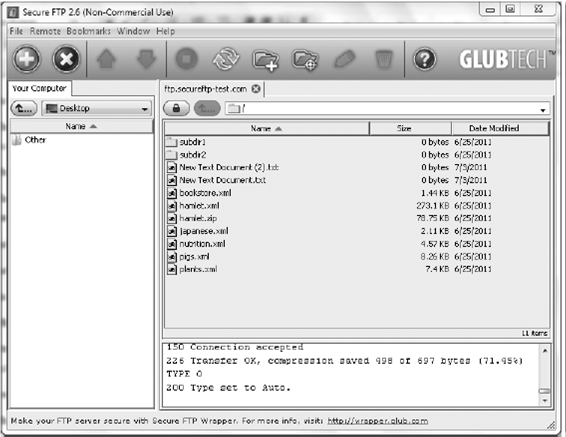Image resolution: width=566 pixels, height=437 pixels.
Task: Open the File menu
Action: coord(16,31)
